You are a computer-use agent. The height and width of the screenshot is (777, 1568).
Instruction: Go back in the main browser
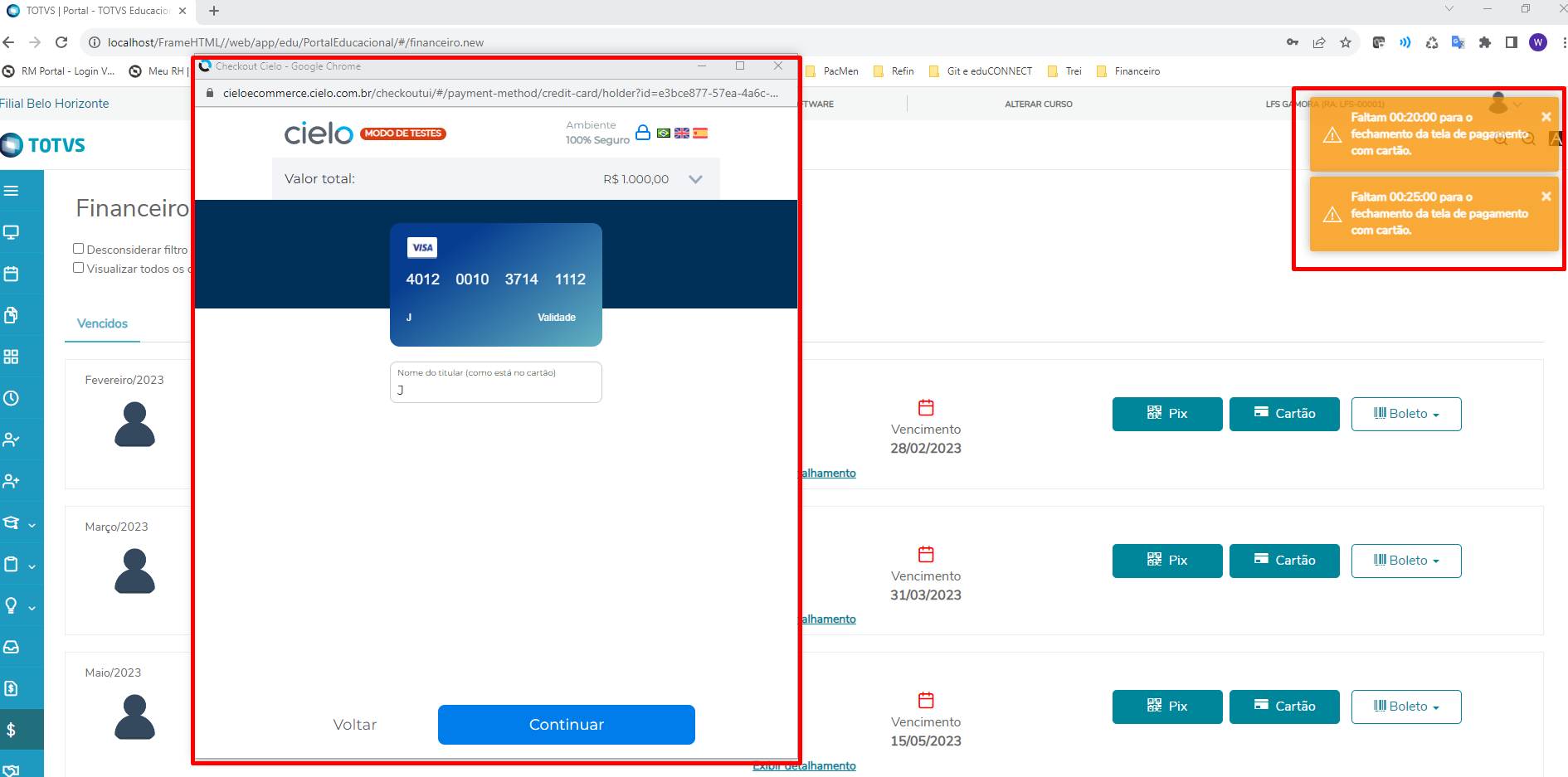click(x=9, y=42)
